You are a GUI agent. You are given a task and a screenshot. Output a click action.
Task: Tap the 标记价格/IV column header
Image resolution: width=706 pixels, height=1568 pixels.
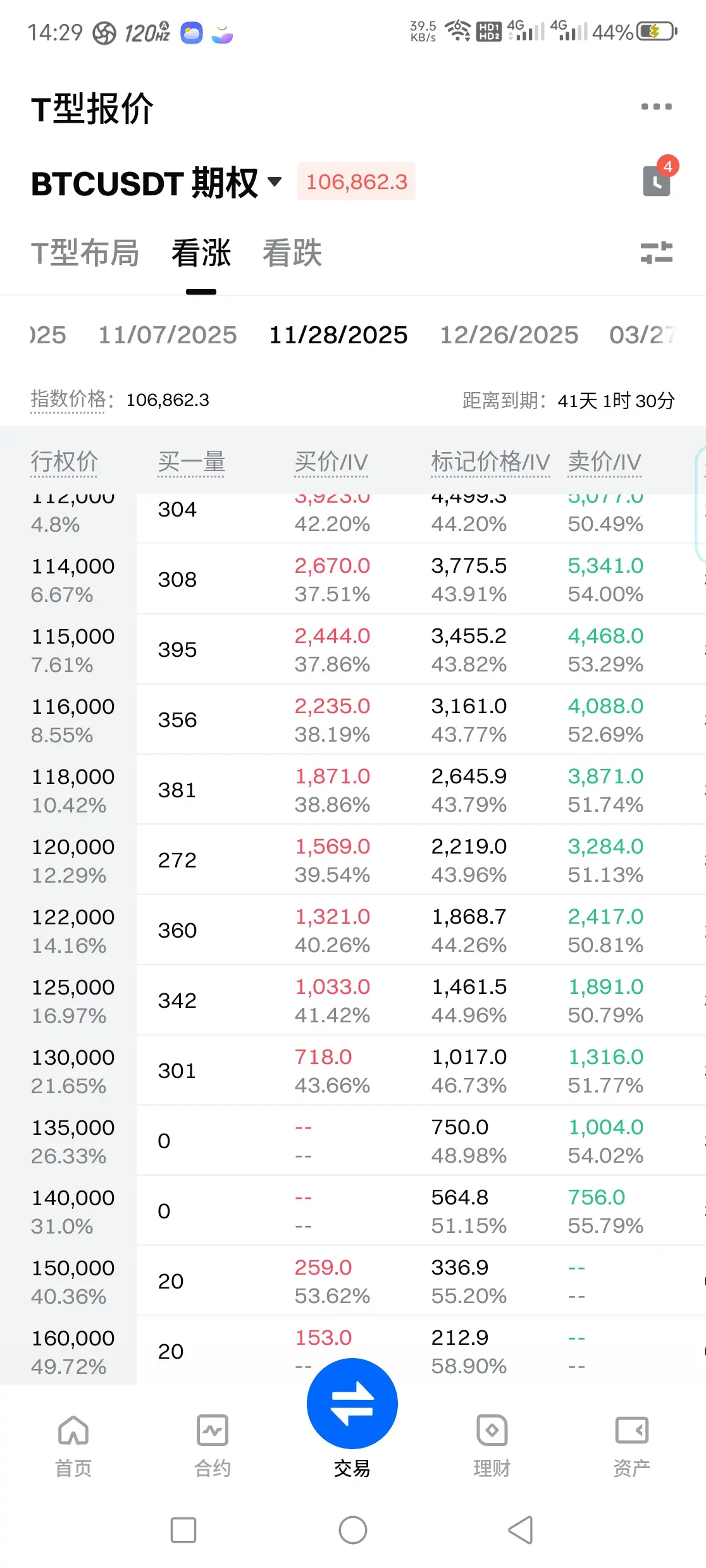point(490,462)
